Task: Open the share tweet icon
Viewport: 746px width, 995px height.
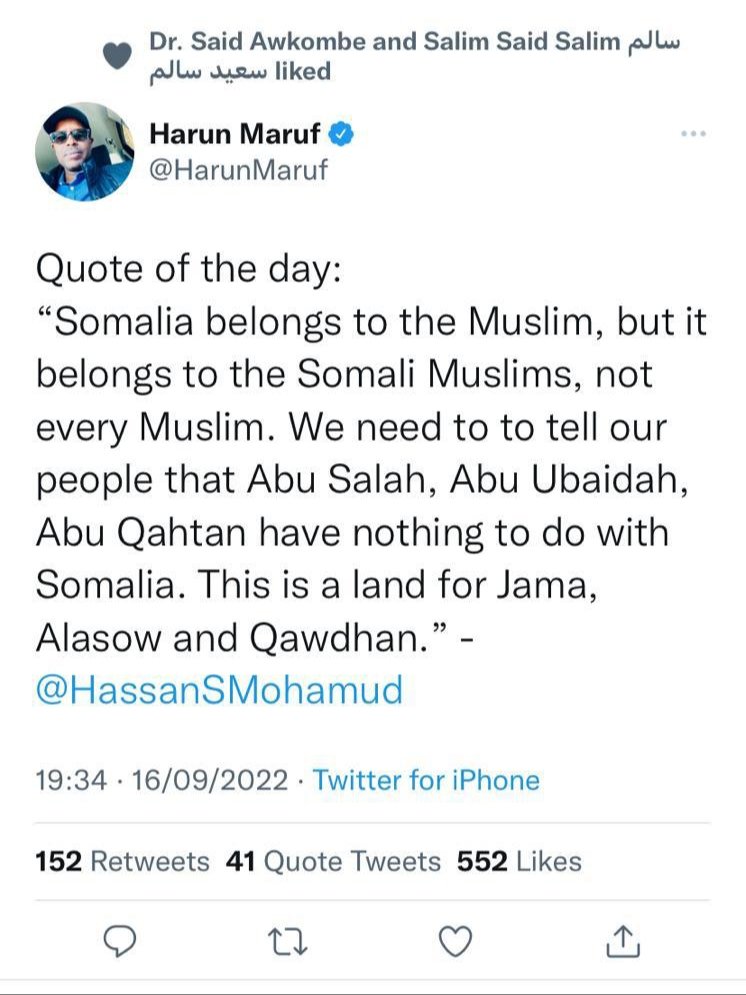Action: 623,939
